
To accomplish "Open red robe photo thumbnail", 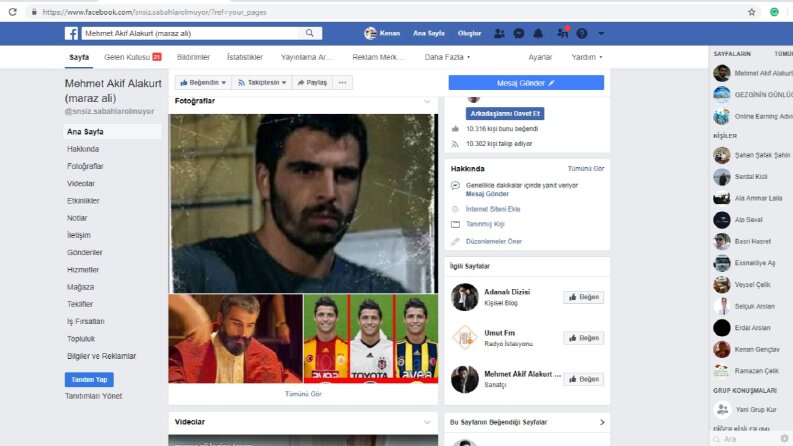I will tap(236, 339).
